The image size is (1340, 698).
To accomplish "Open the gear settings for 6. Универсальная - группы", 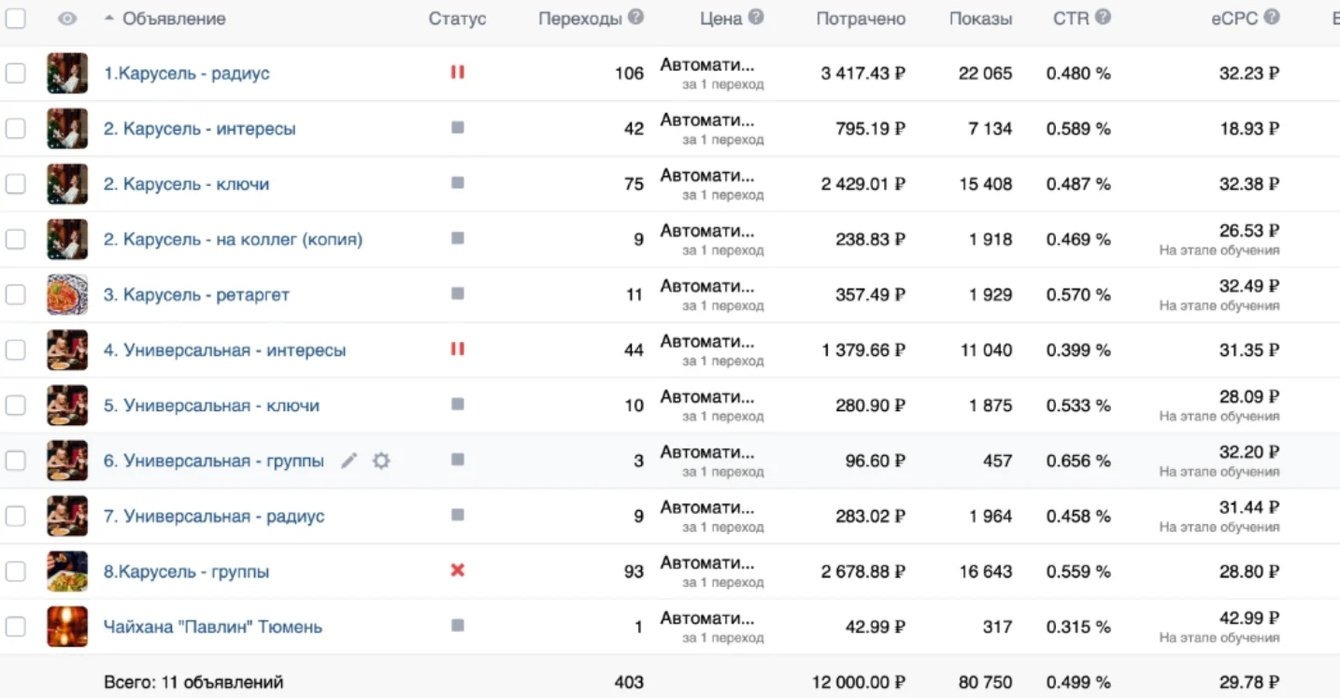I will [x=381, y=461].
